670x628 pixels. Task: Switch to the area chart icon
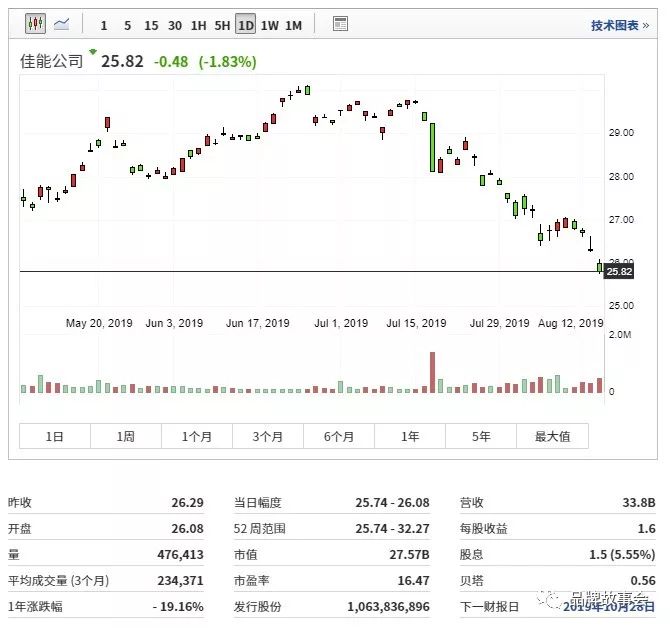(x=62, y=24)
